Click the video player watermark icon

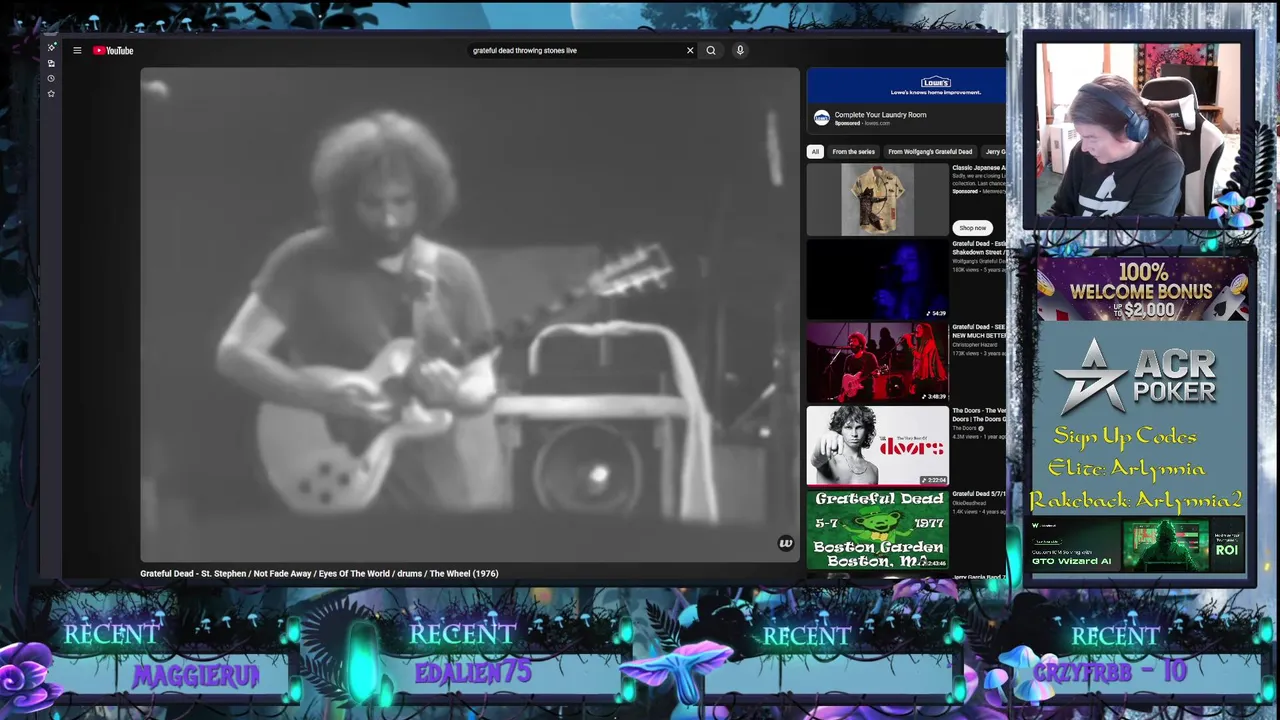pos(785,543)
